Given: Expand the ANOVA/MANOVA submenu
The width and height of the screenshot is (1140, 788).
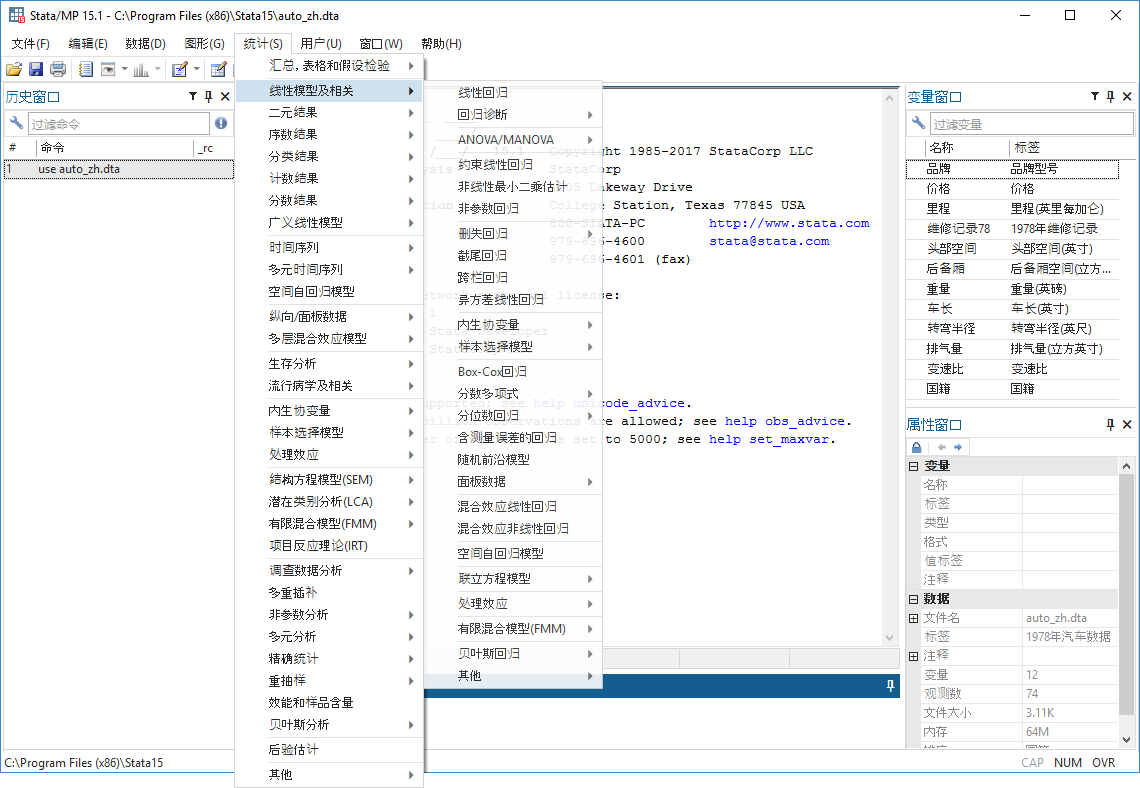Looking at the screenshot, I should click(x=513, y=140).
